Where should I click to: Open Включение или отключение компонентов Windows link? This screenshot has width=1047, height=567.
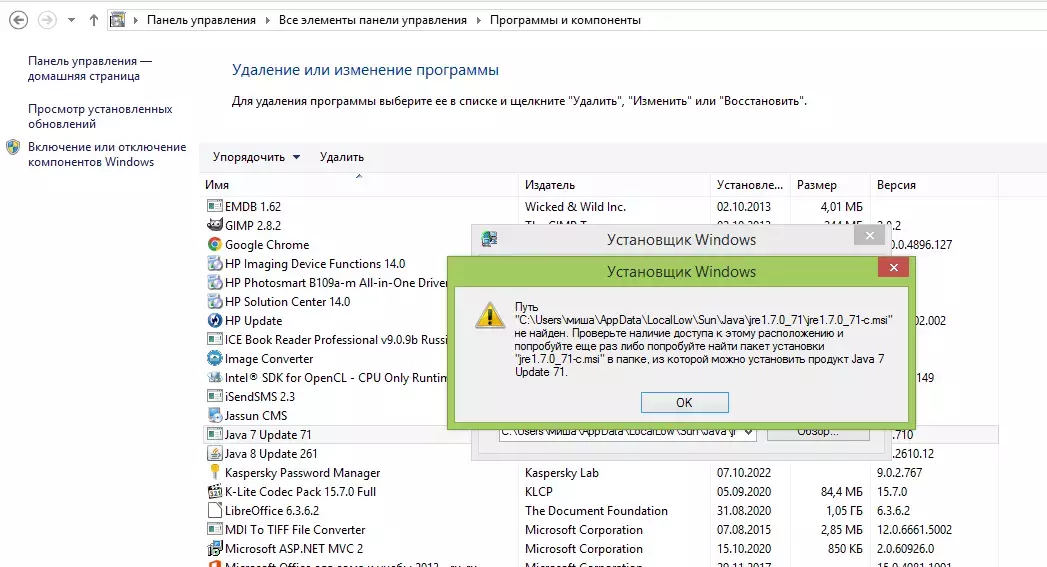(x=107, y=154)
